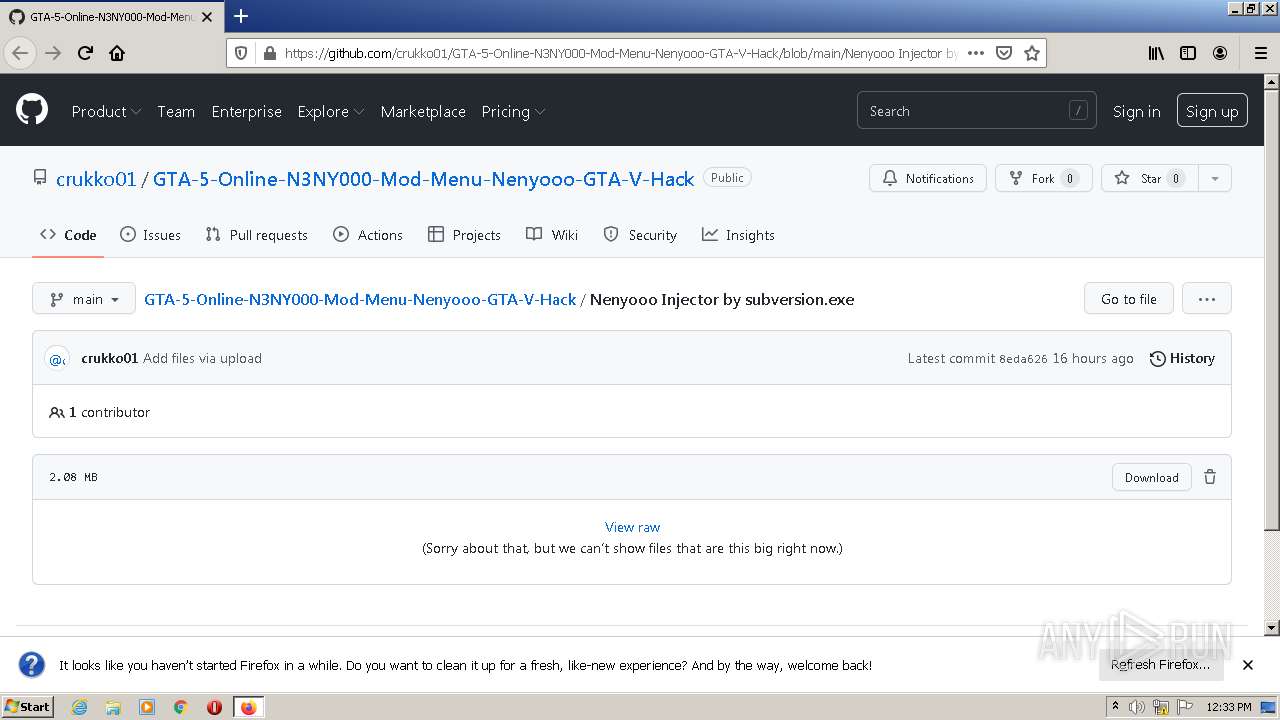The width and height of the screenshot is (1280, 720).
Task: Expand the Pricing menu
Action: tap(513, 111)
